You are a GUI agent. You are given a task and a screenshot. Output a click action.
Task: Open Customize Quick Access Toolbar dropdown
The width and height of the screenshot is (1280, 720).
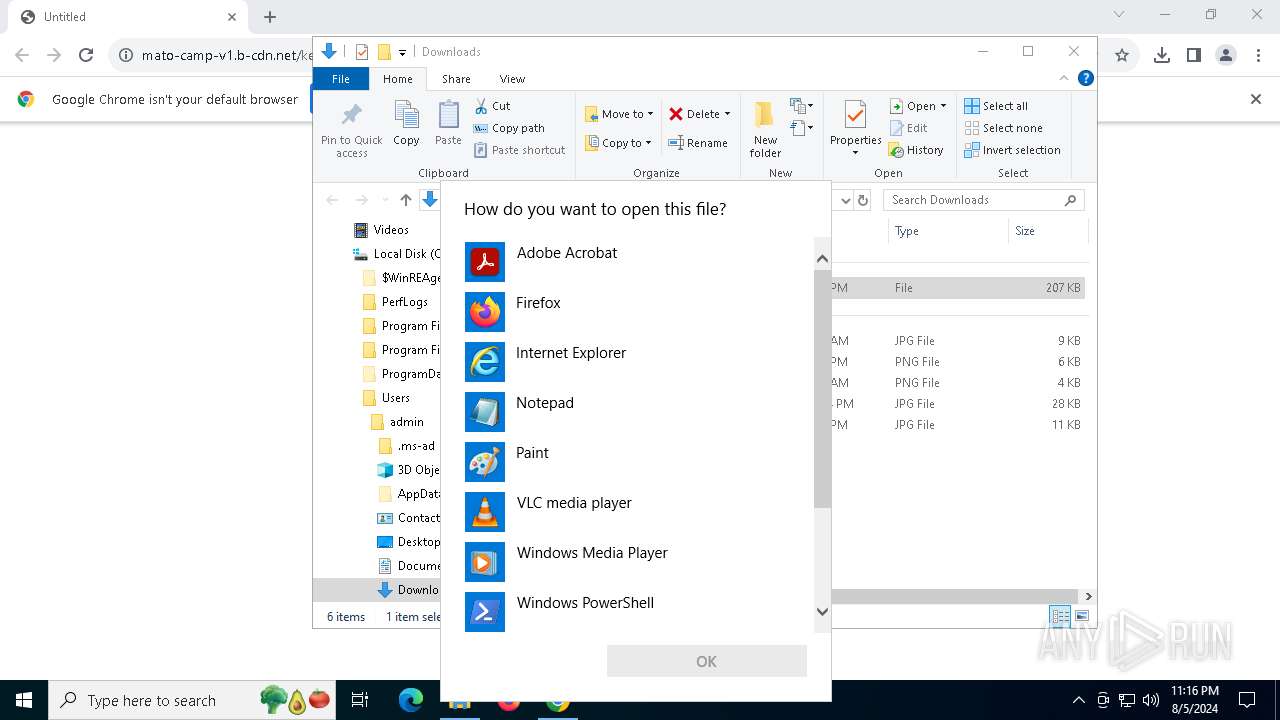(402, 52)
